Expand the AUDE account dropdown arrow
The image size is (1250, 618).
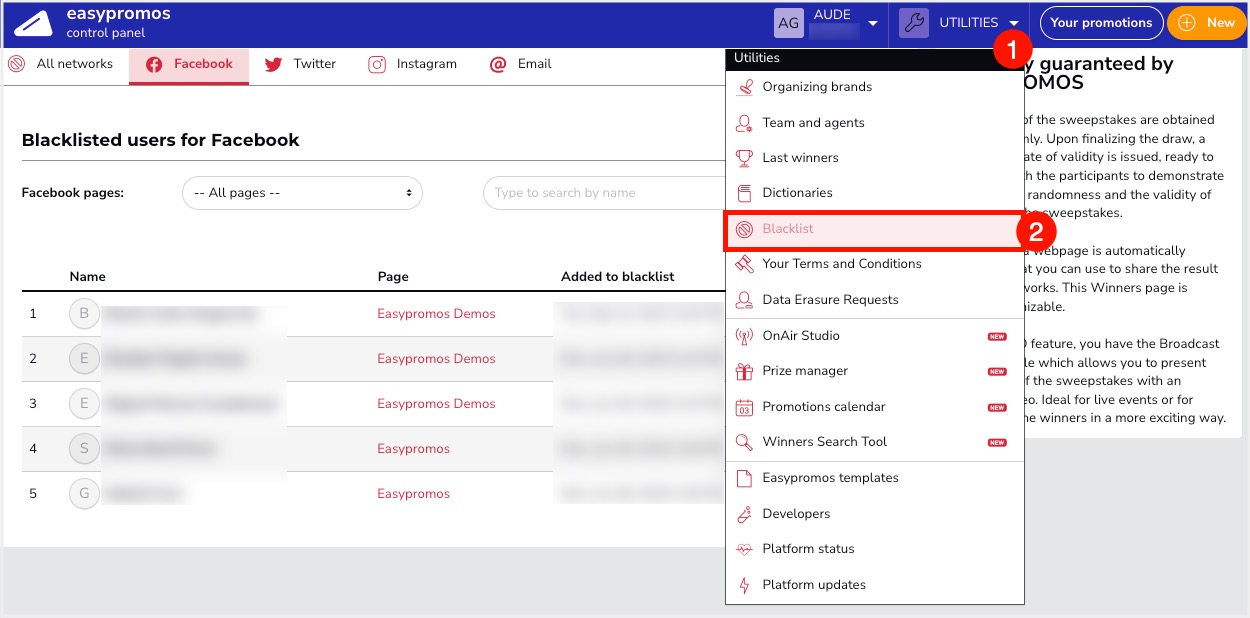[873, 23]
